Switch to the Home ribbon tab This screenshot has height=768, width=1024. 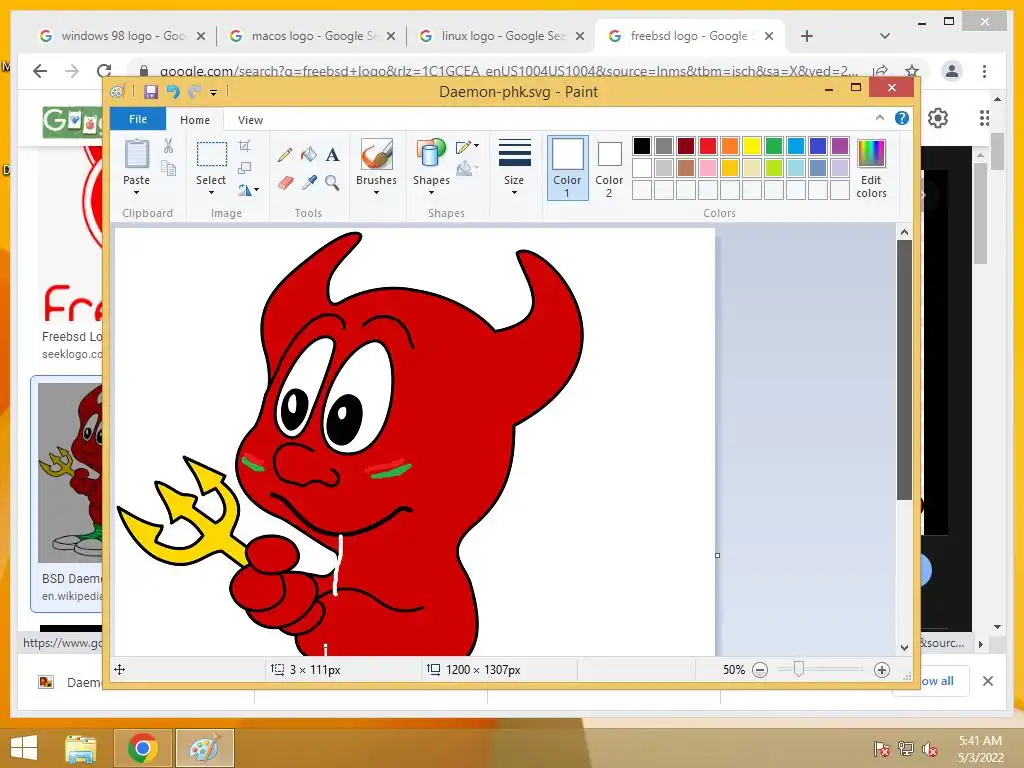pos(195,120)
